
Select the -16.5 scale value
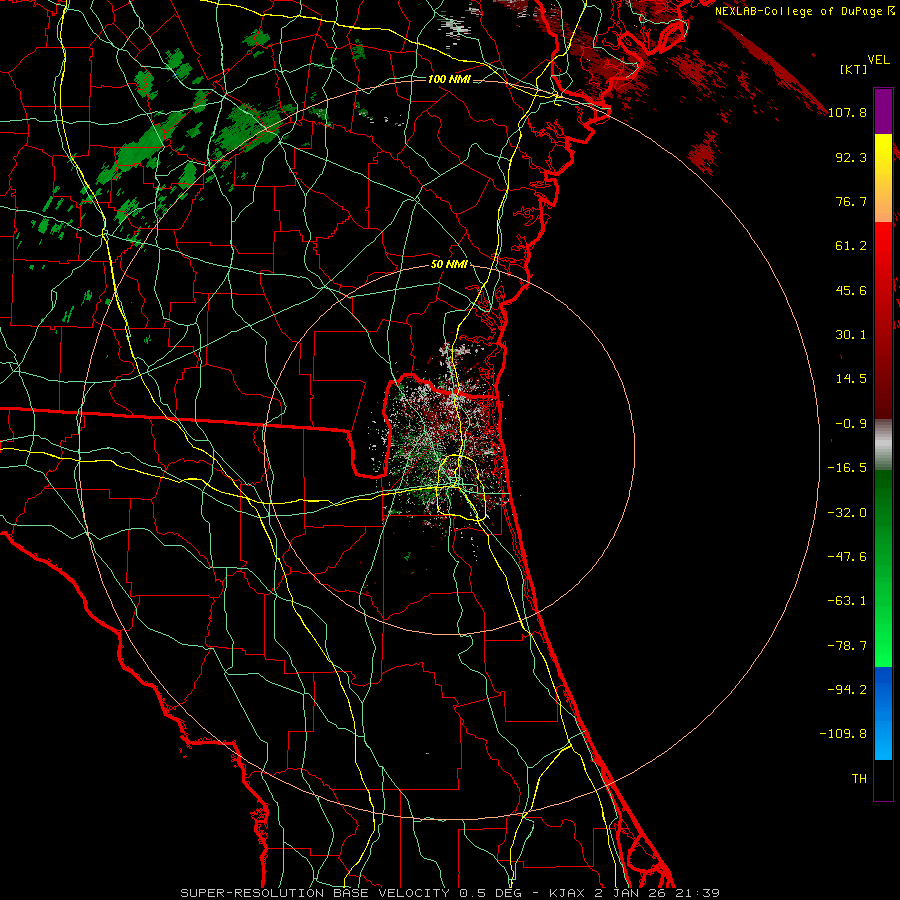[847, 468]
